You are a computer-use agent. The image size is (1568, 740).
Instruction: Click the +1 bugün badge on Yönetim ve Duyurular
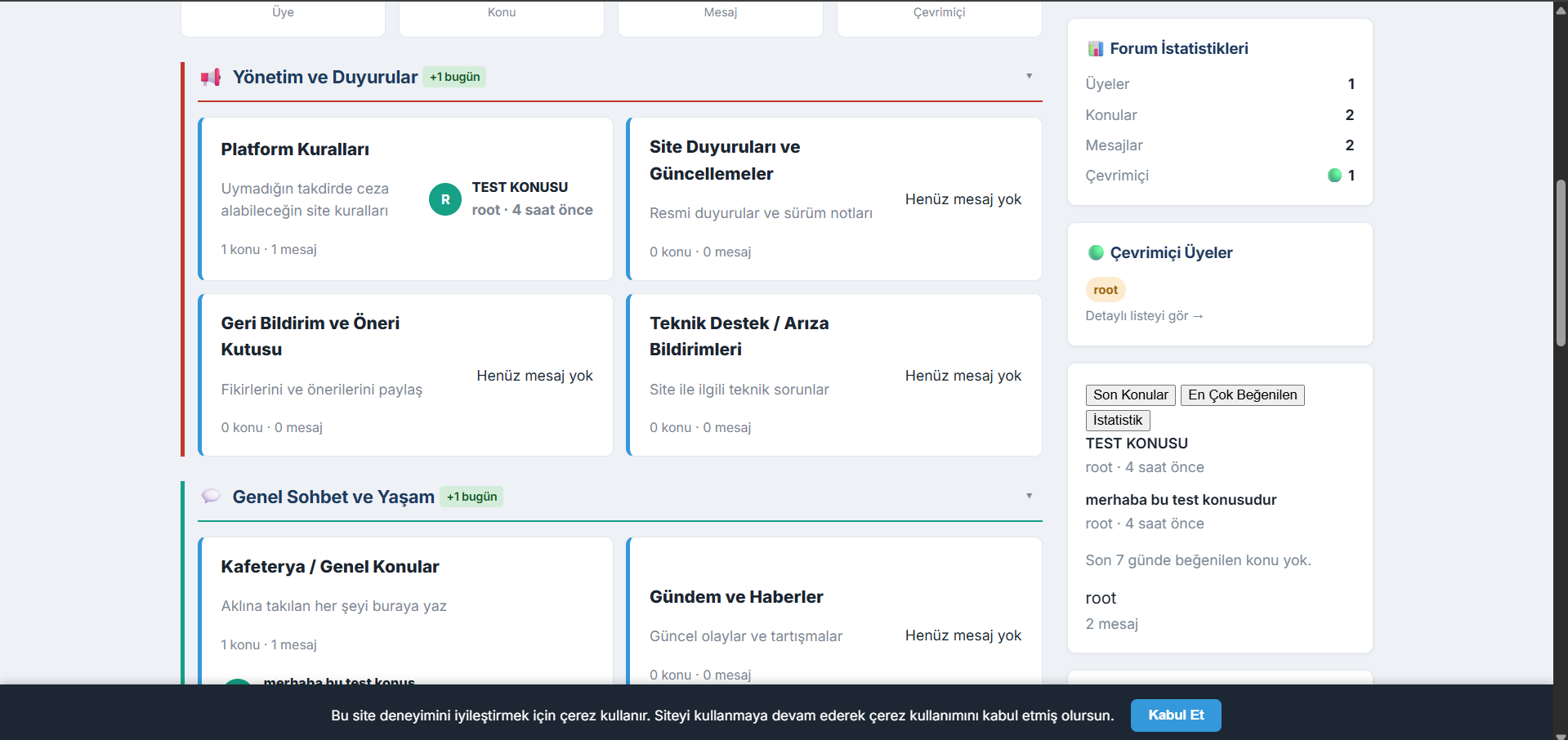(x=454, y=77)
